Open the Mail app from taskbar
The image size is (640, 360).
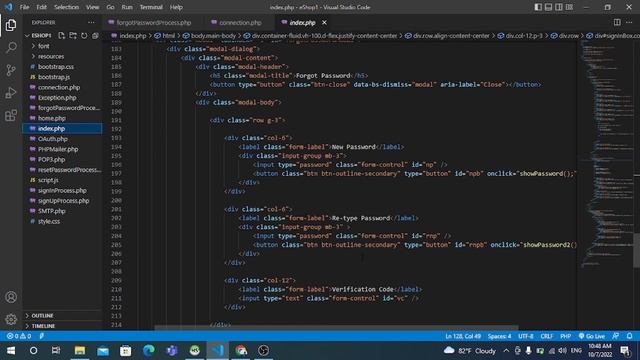point(103,350)
